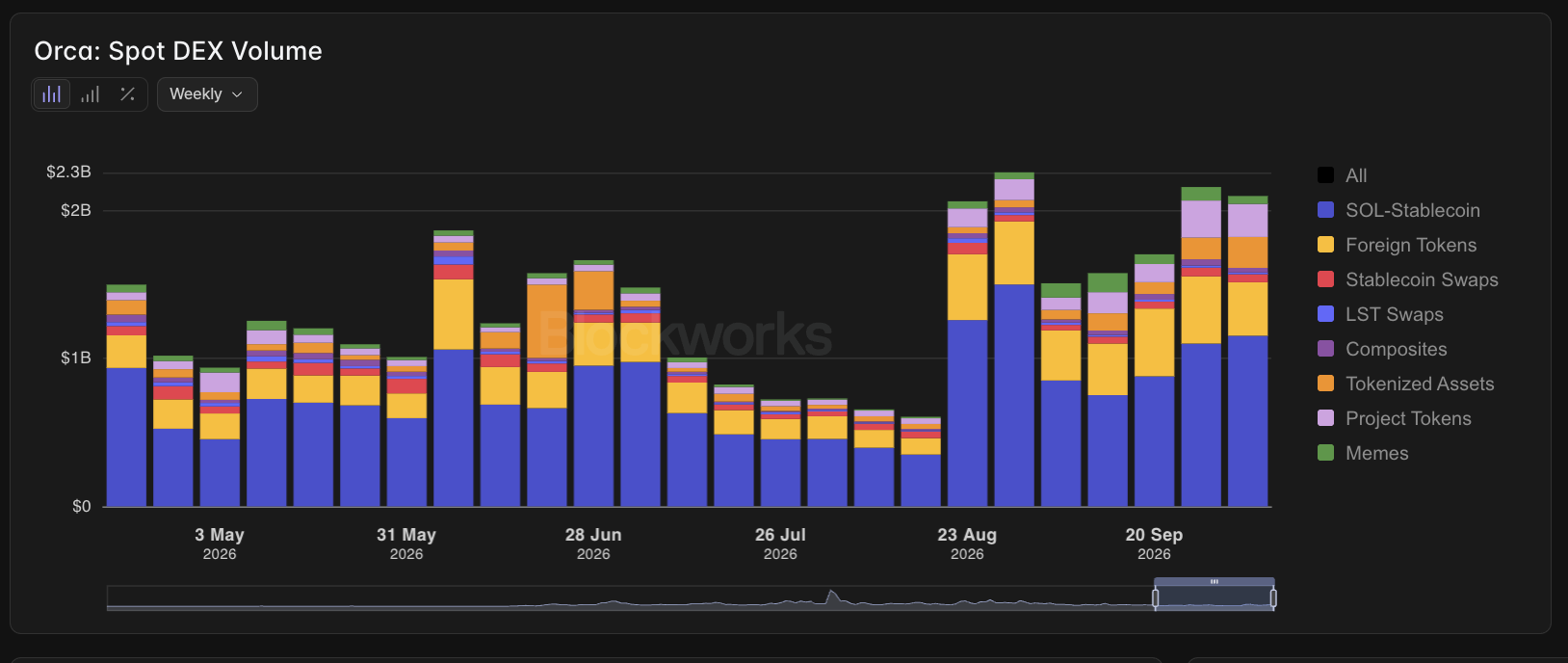Viewport: 1568px width, 663px height.
Task: Click the yellow Foreign Tokens segment above 20 Sep
Action: [x=1154, y=342]
